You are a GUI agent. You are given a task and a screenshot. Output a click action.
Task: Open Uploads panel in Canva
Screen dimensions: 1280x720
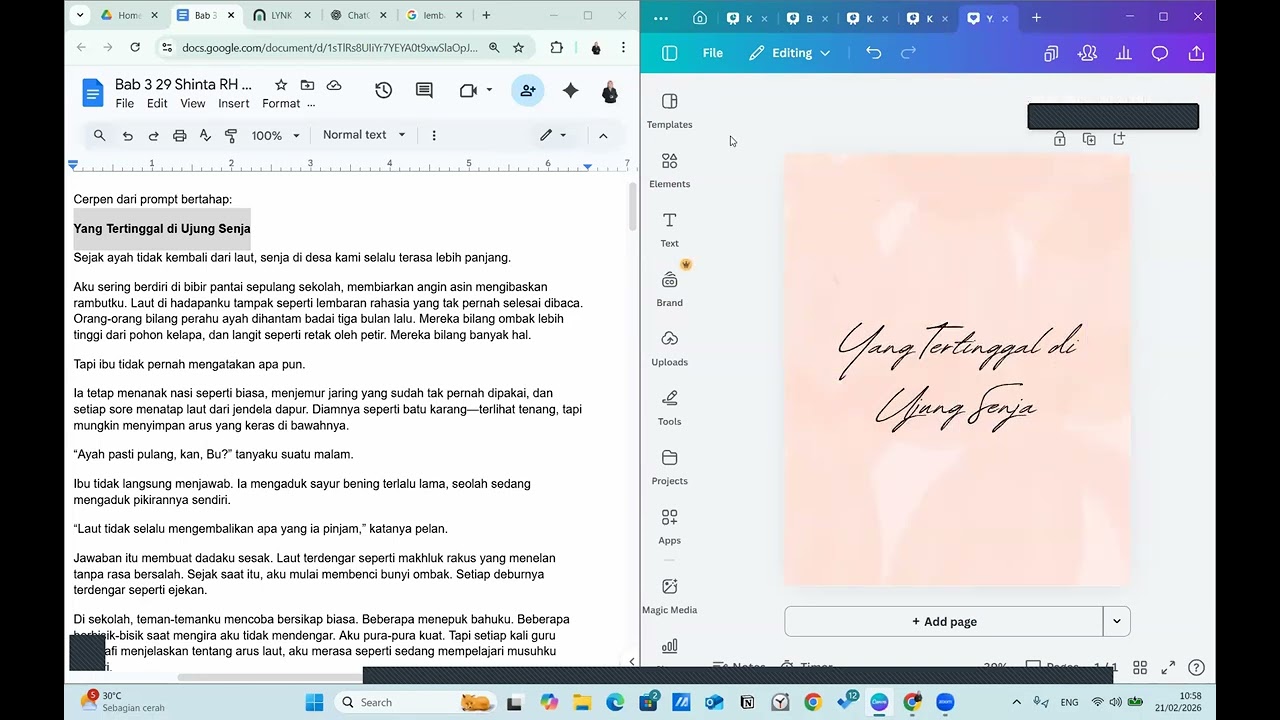tap(669, 348)
